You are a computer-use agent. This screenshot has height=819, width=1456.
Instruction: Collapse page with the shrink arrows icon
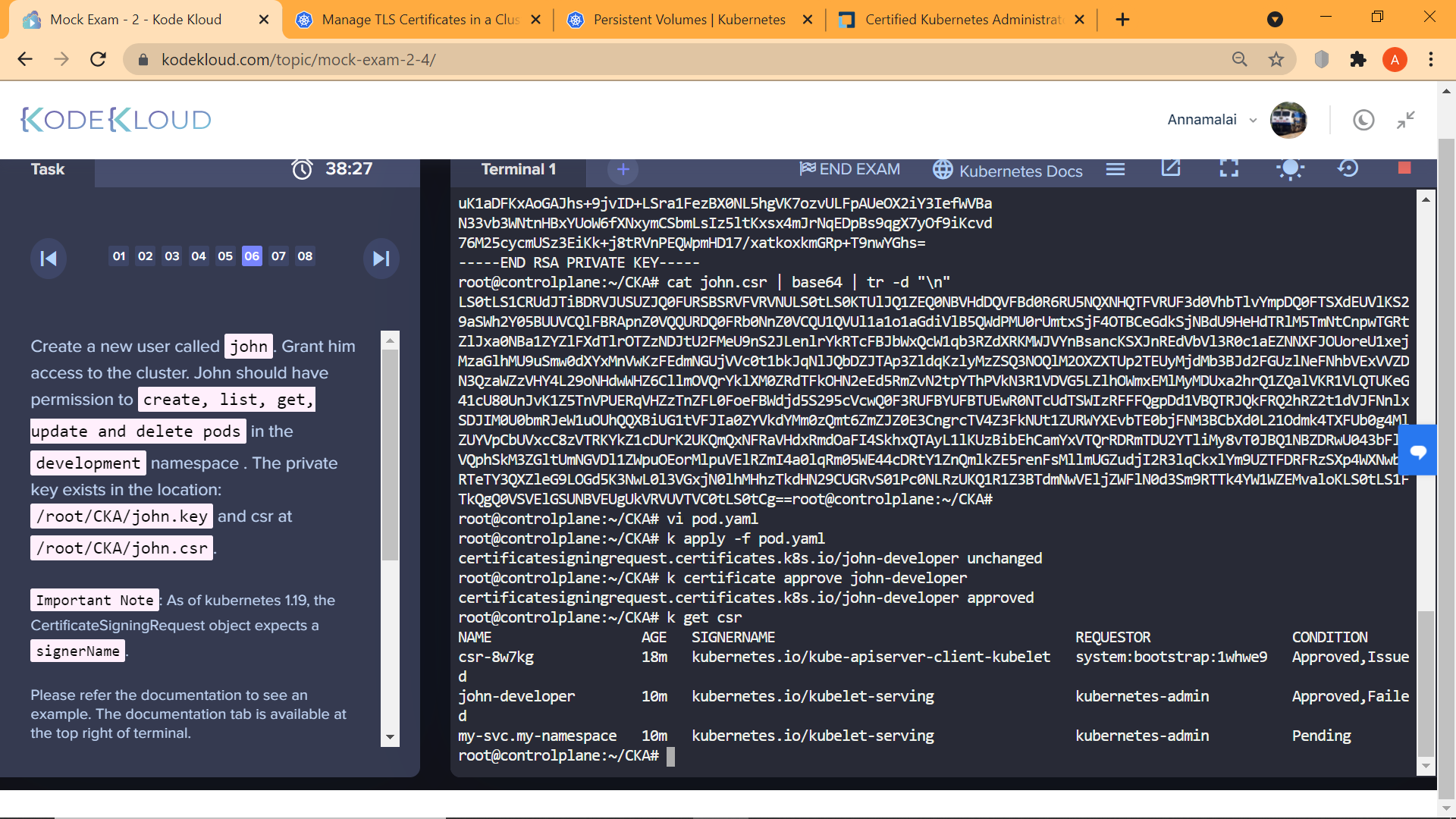pyautogui.click(x=1406, y=120)
